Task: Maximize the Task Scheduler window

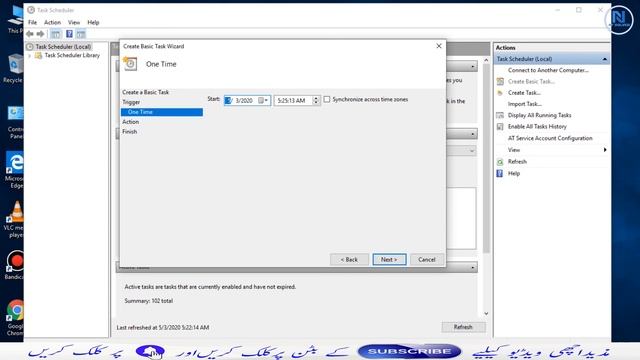Action: 579,10
